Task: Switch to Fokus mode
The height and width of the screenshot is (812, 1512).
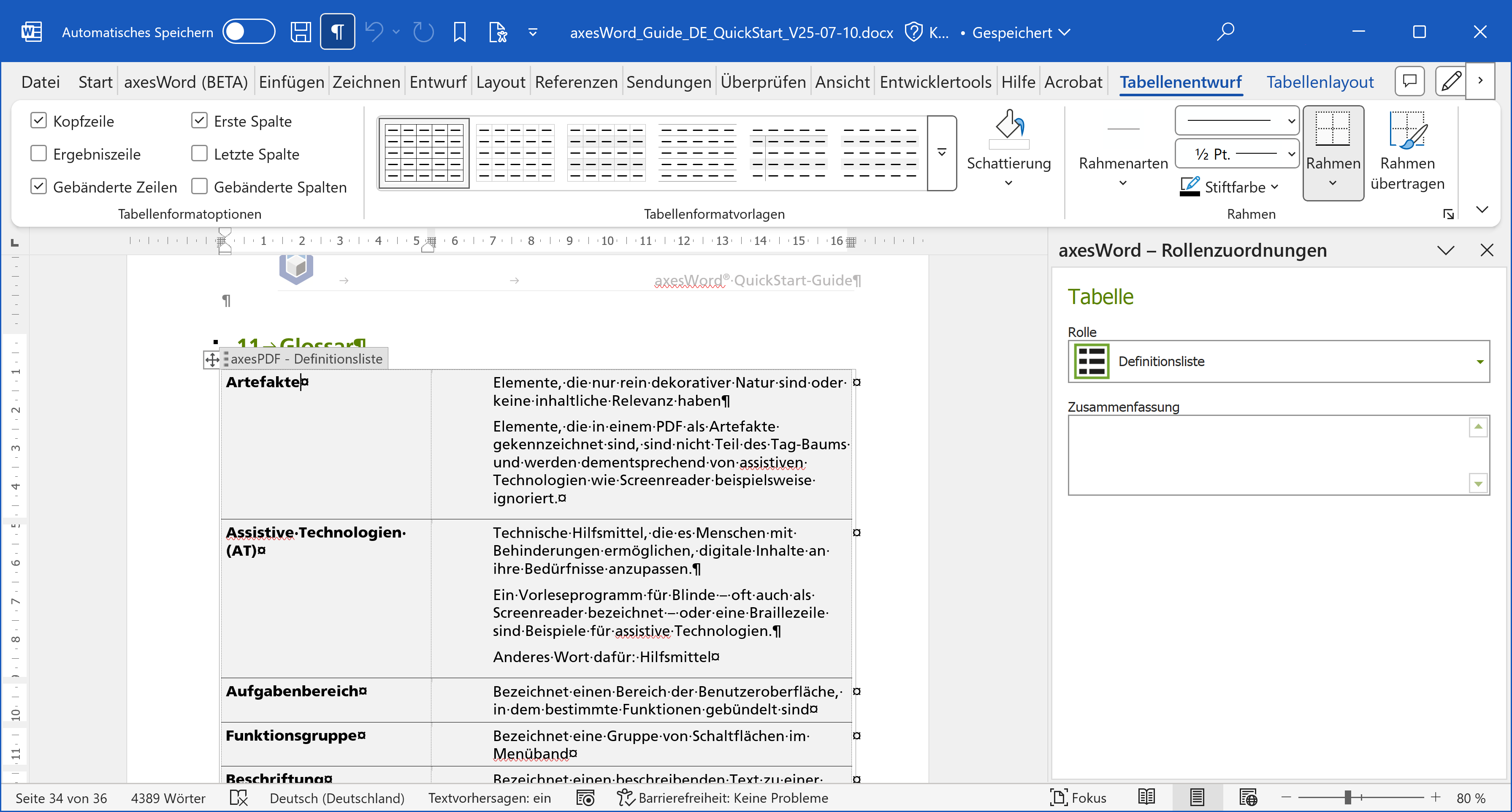Action: (1078, 798)
